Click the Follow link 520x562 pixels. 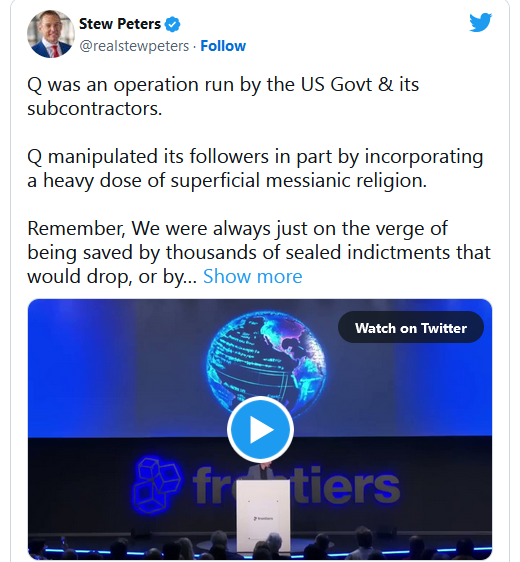pyautogui.click(x=223, y=46)
